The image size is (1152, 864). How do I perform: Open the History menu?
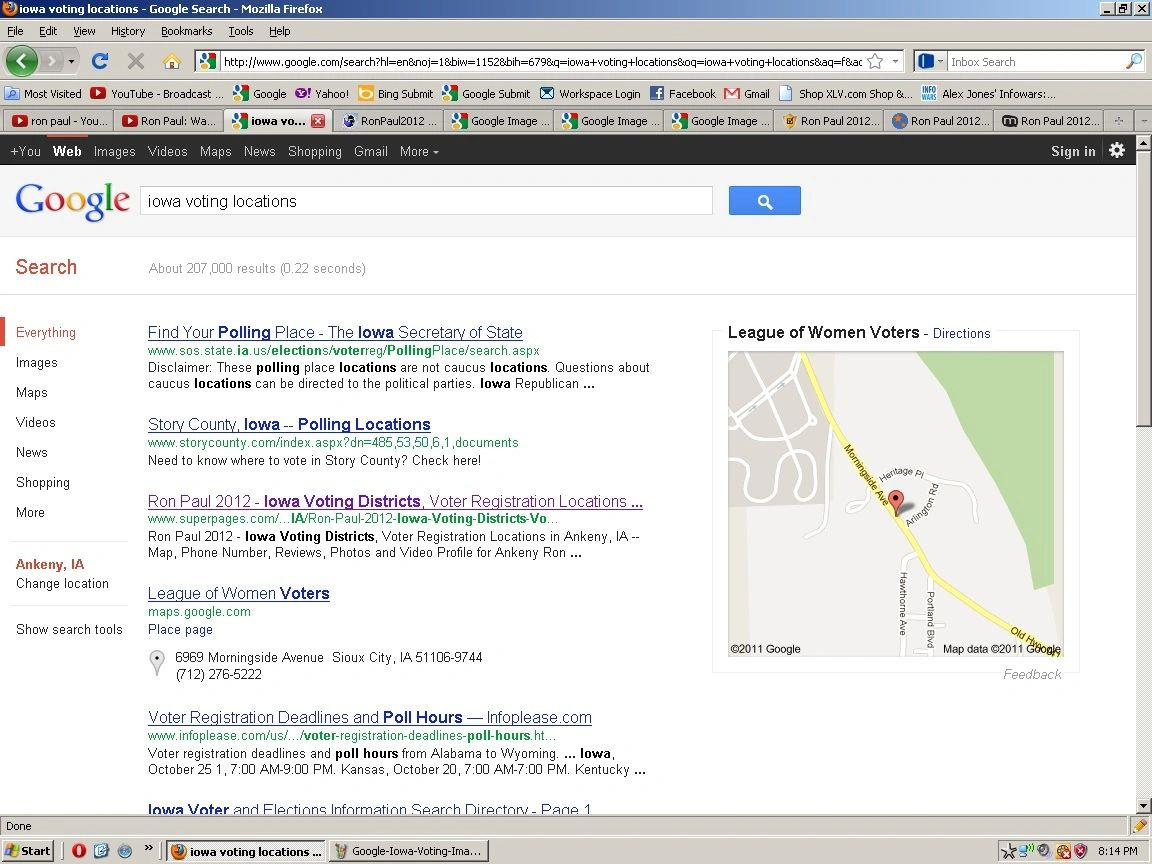[128, 31]
